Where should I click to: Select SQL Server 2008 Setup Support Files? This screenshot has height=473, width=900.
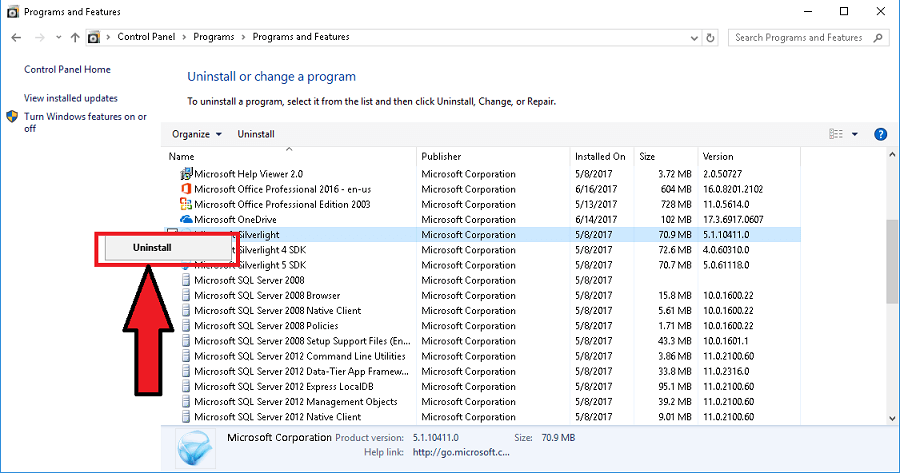point(482,341)
